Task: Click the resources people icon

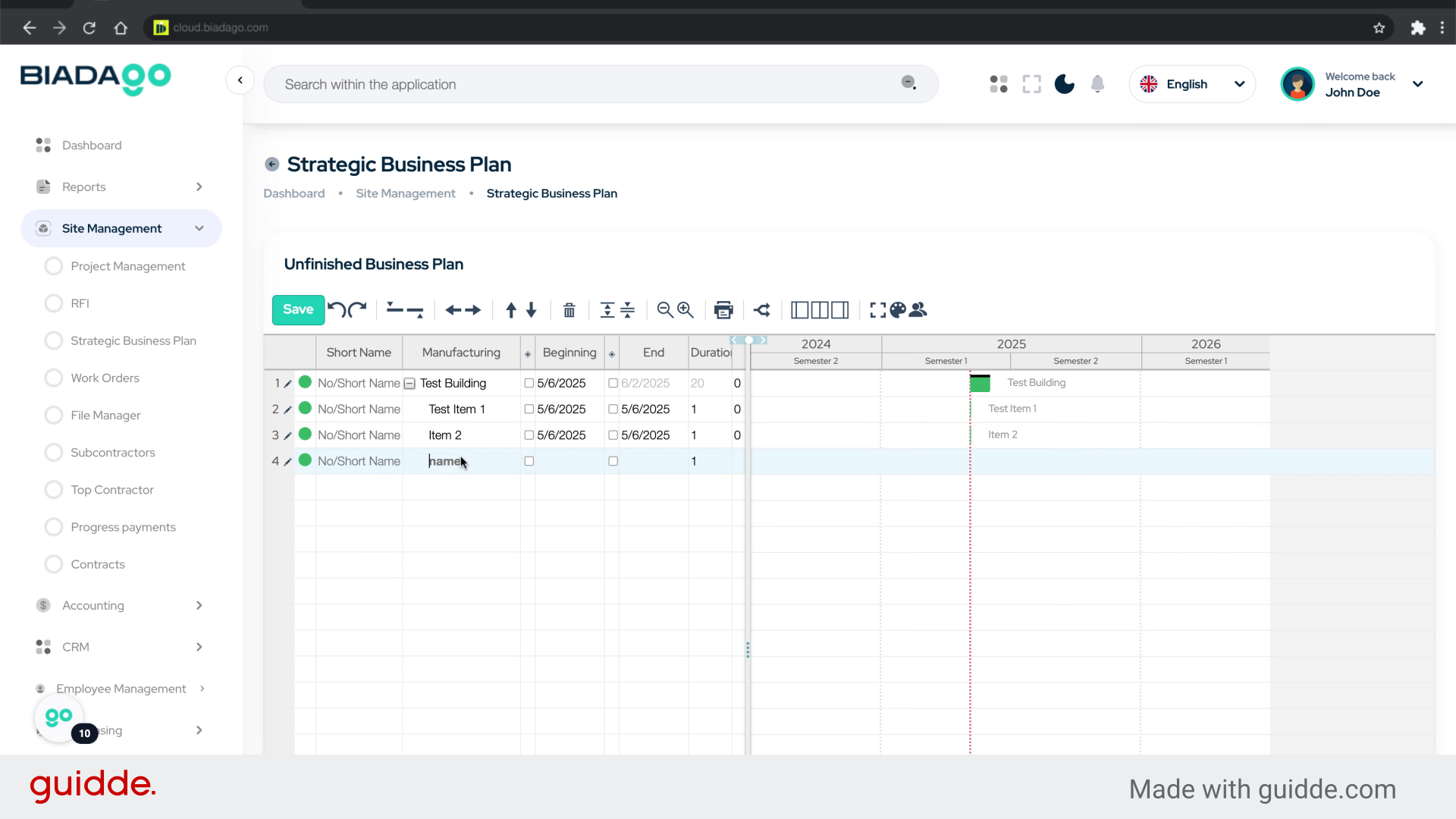Action: click(918, 309)
